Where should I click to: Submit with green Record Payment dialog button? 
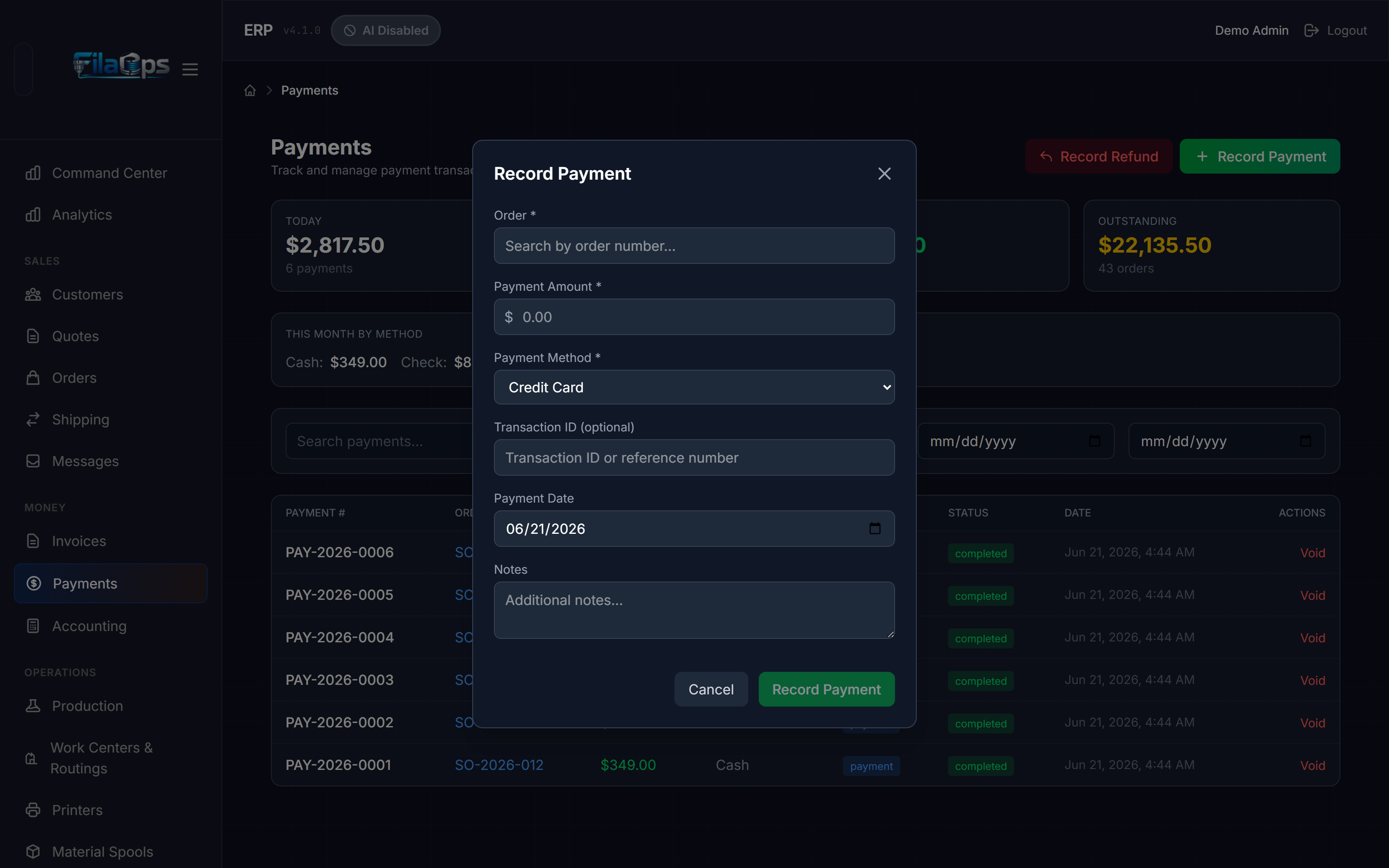pyautogui.click(x=826, y=690)
